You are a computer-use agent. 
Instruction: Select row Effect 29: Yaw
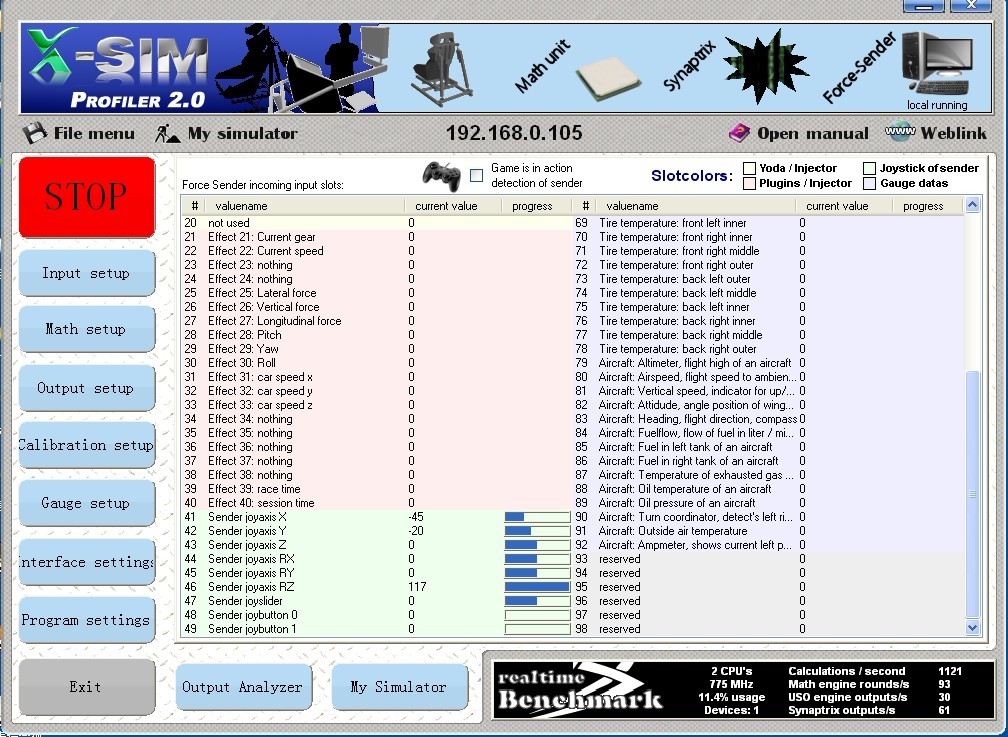point(377,349)
